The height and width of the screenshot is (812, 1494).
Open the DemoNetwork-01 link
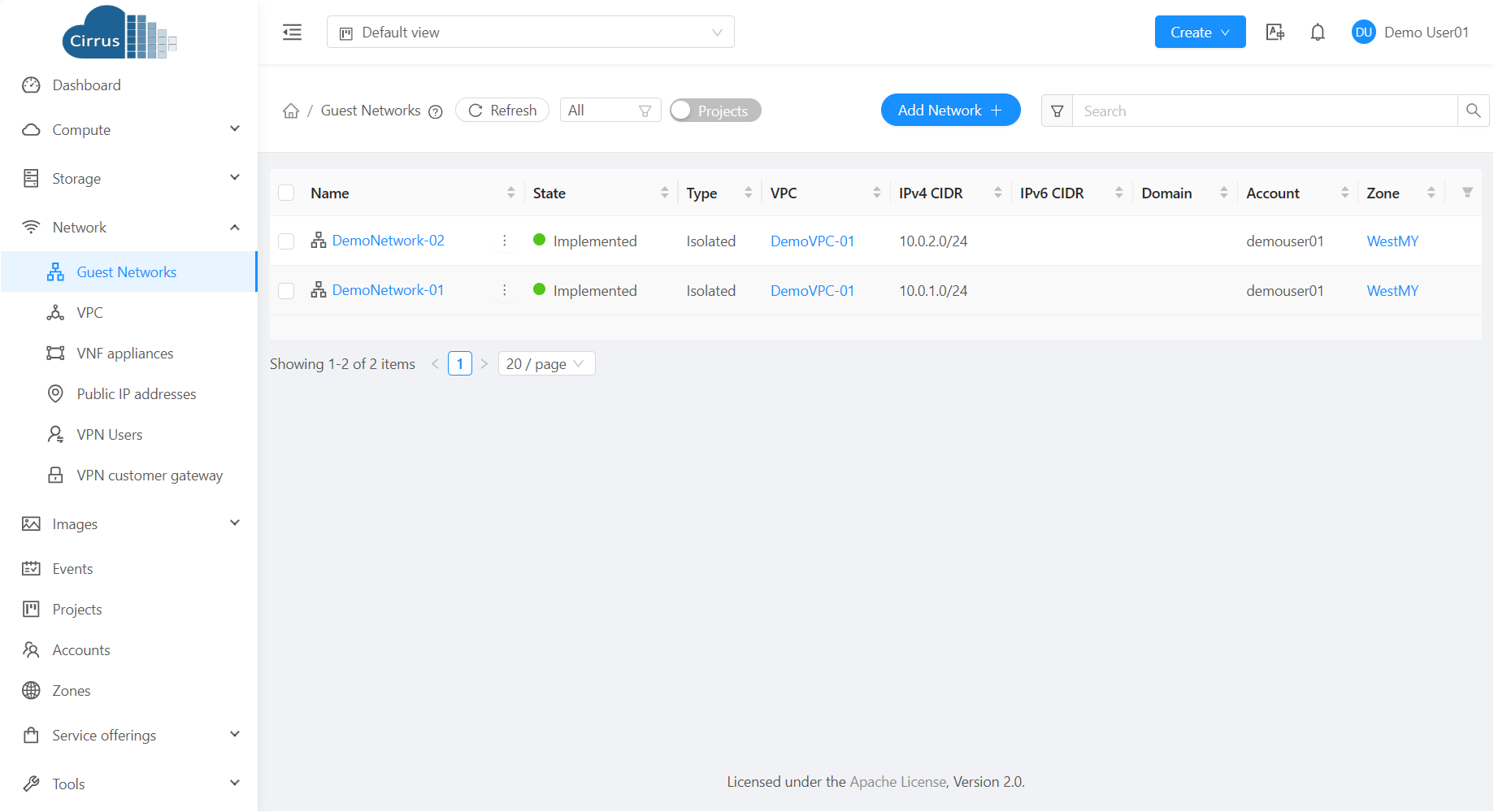(388, 290)
